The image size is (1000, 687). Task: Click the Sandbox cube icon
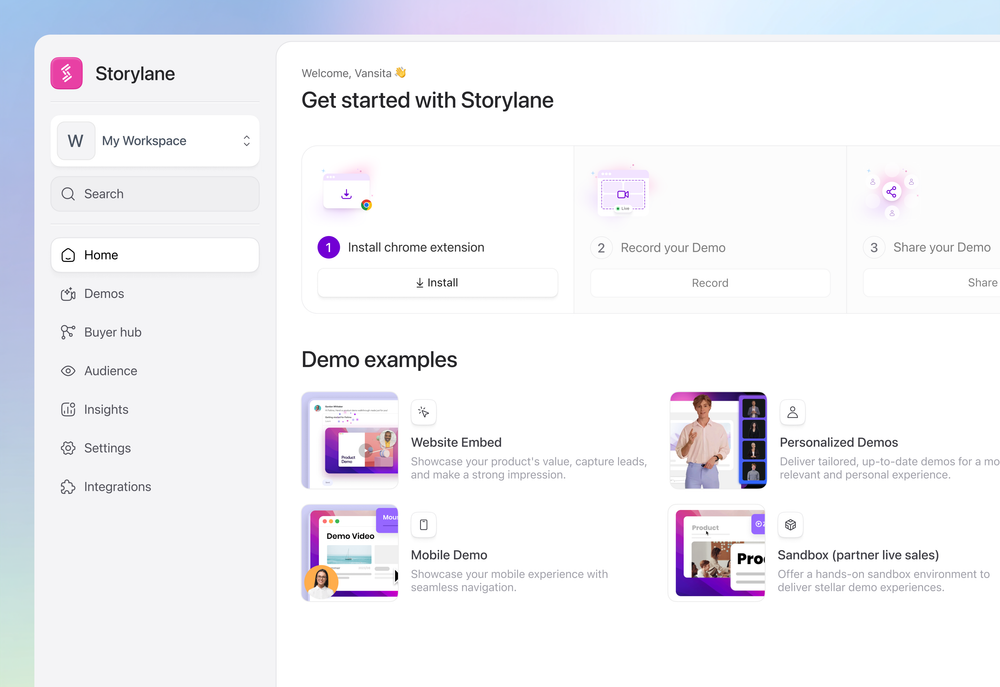(790, 525)
